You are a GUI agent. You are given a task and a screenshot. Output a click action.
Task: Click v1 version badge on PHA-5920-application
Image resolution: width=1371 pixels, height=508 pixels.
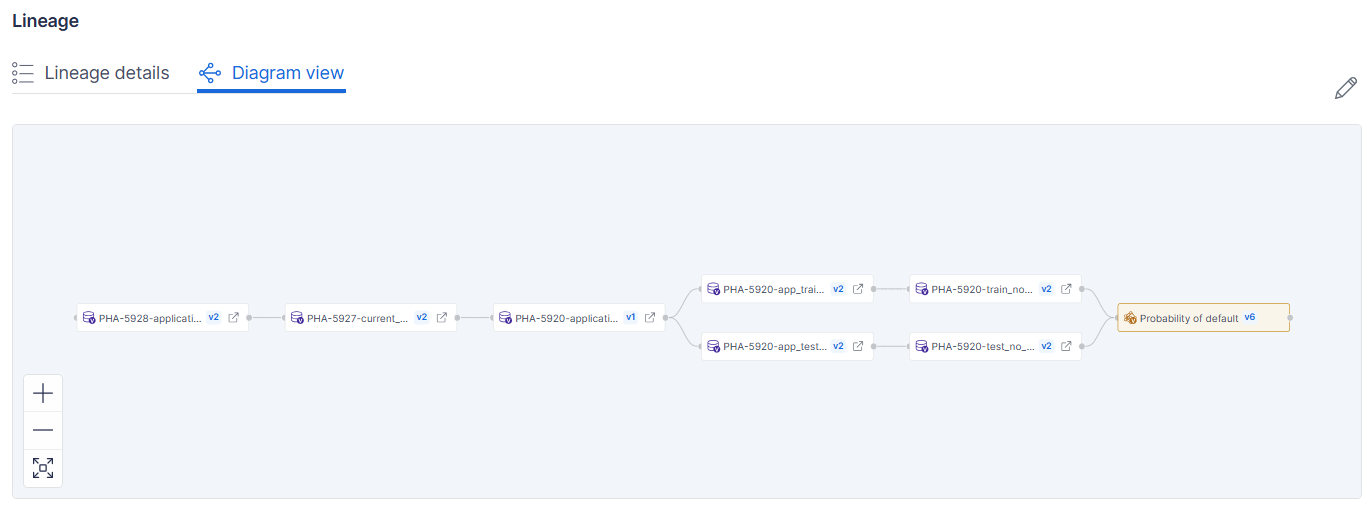coord(630,317)
